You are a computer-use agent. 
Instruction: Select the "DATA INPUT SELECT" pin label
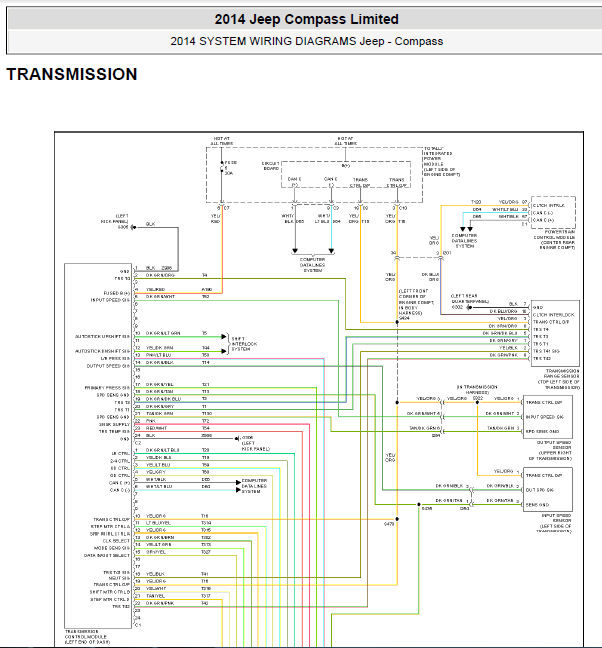pyautogui.click(x=107, y=555)
